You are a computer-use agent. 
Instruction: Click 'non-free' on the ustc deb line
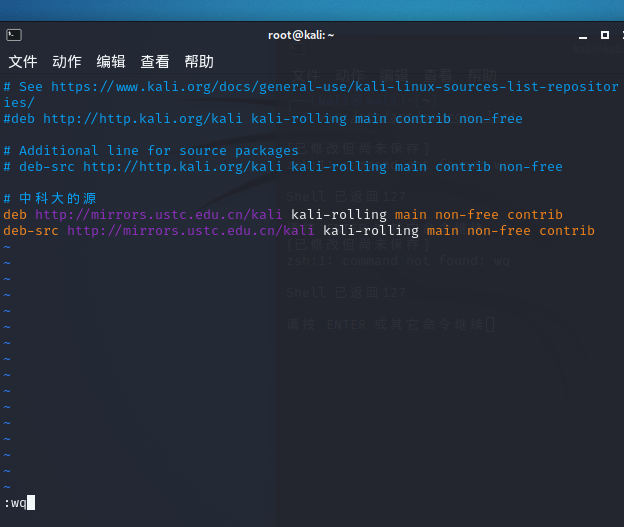467,215
